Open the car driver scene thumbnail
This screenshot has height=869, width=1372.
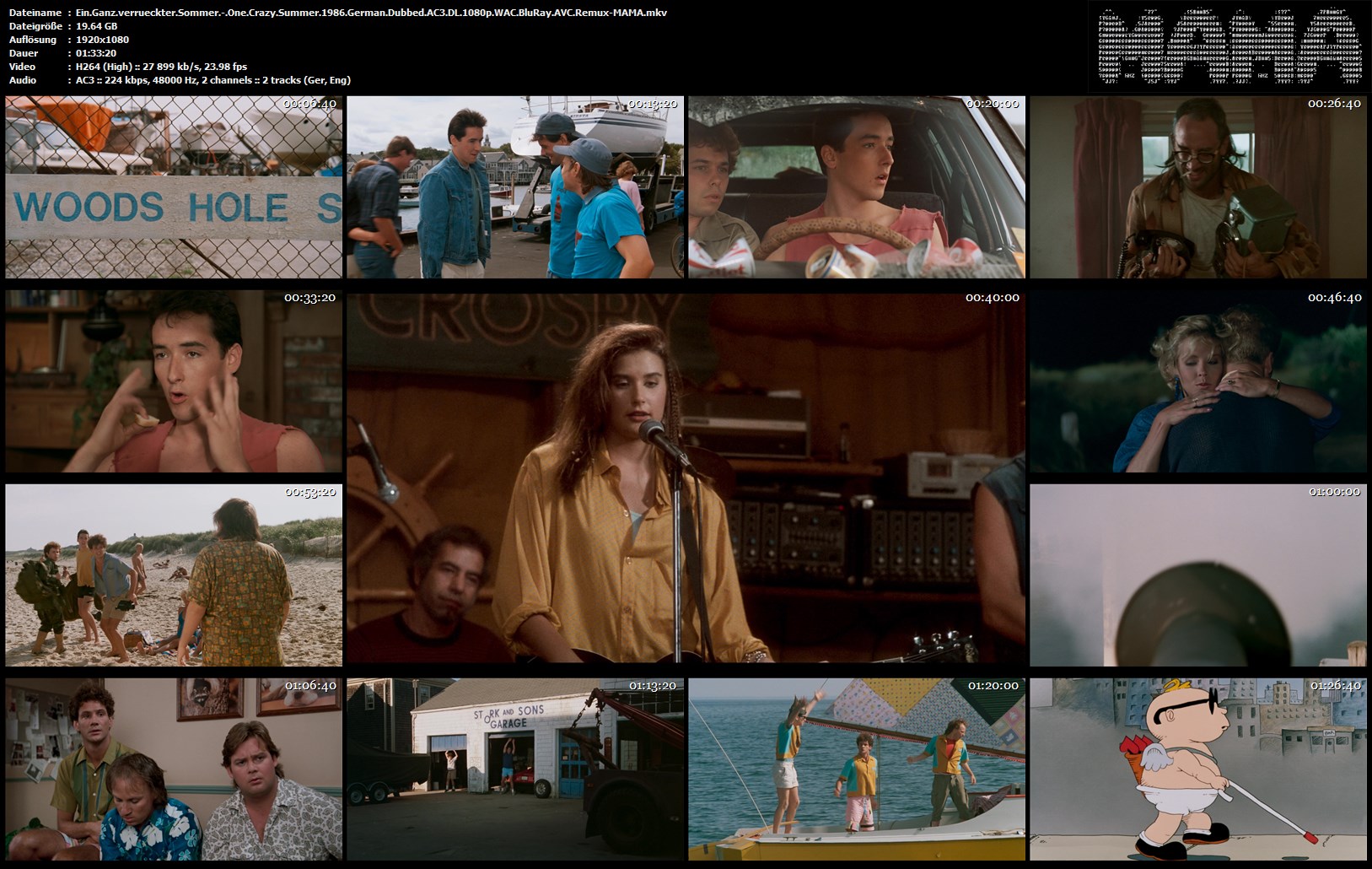pyautogui.click(x=857, y=187)
